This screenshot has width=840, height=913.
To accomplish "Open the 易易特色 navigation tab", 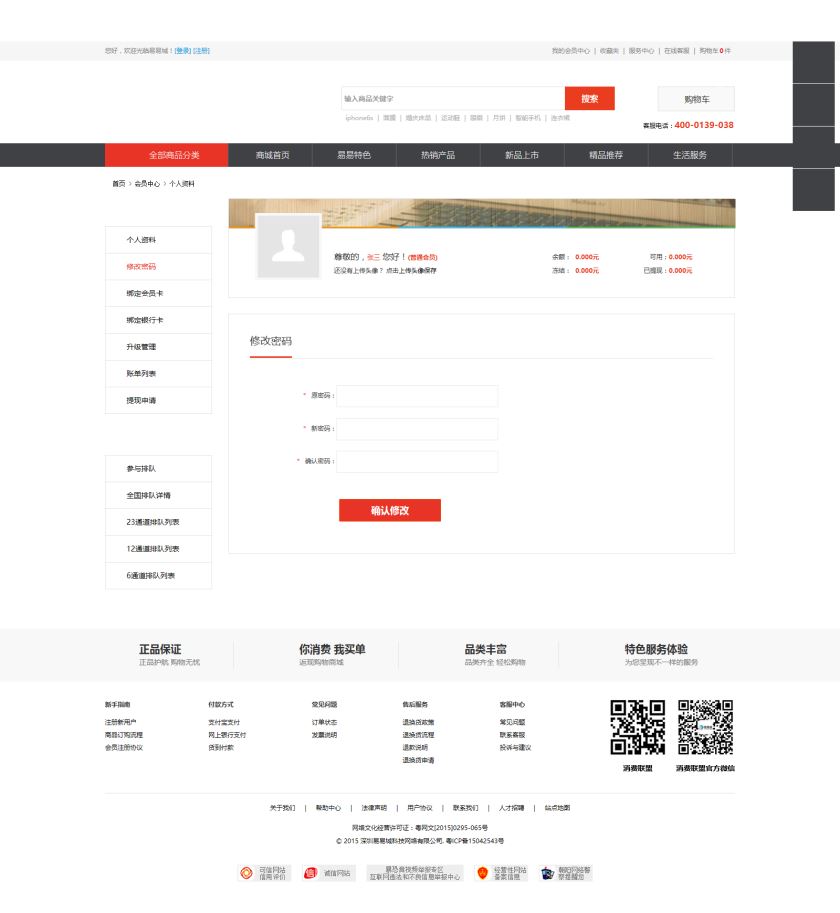I will click(354, 155).
